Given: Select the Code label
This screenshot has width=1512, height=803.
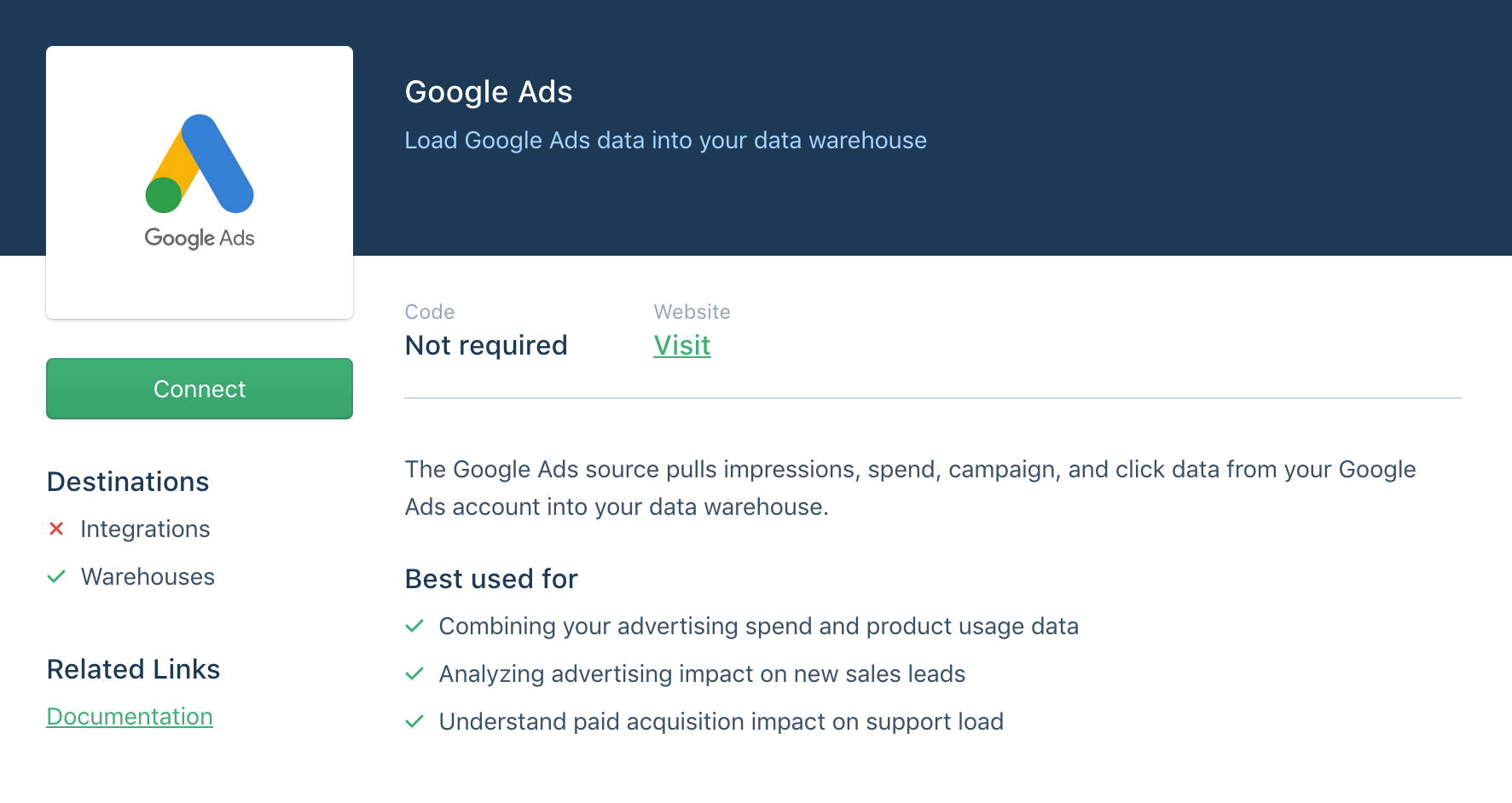Looking at the screenshot, I should [429, 312].
